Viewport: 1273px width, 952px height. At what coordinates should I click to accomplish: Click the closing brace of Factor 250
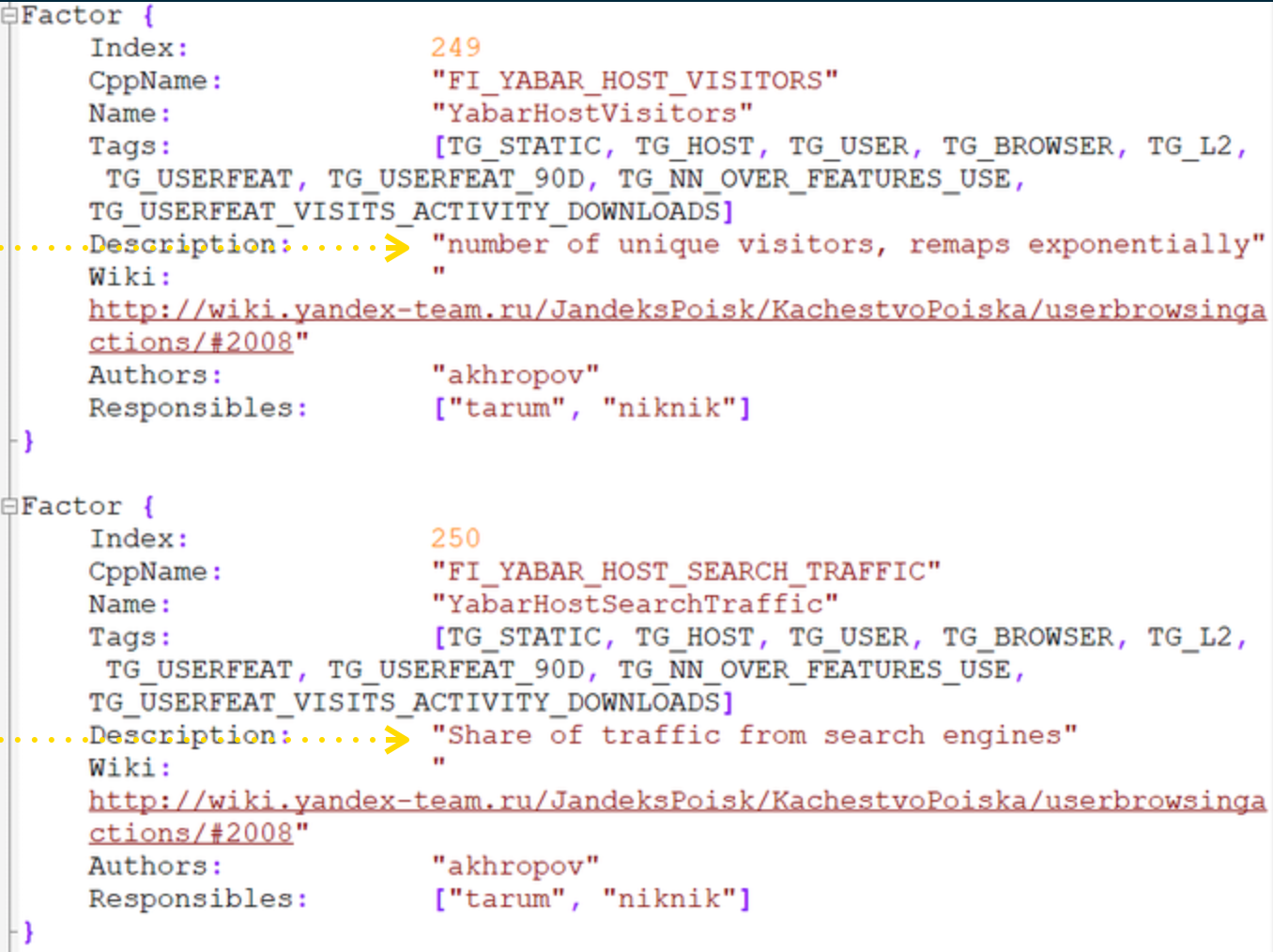28,932
